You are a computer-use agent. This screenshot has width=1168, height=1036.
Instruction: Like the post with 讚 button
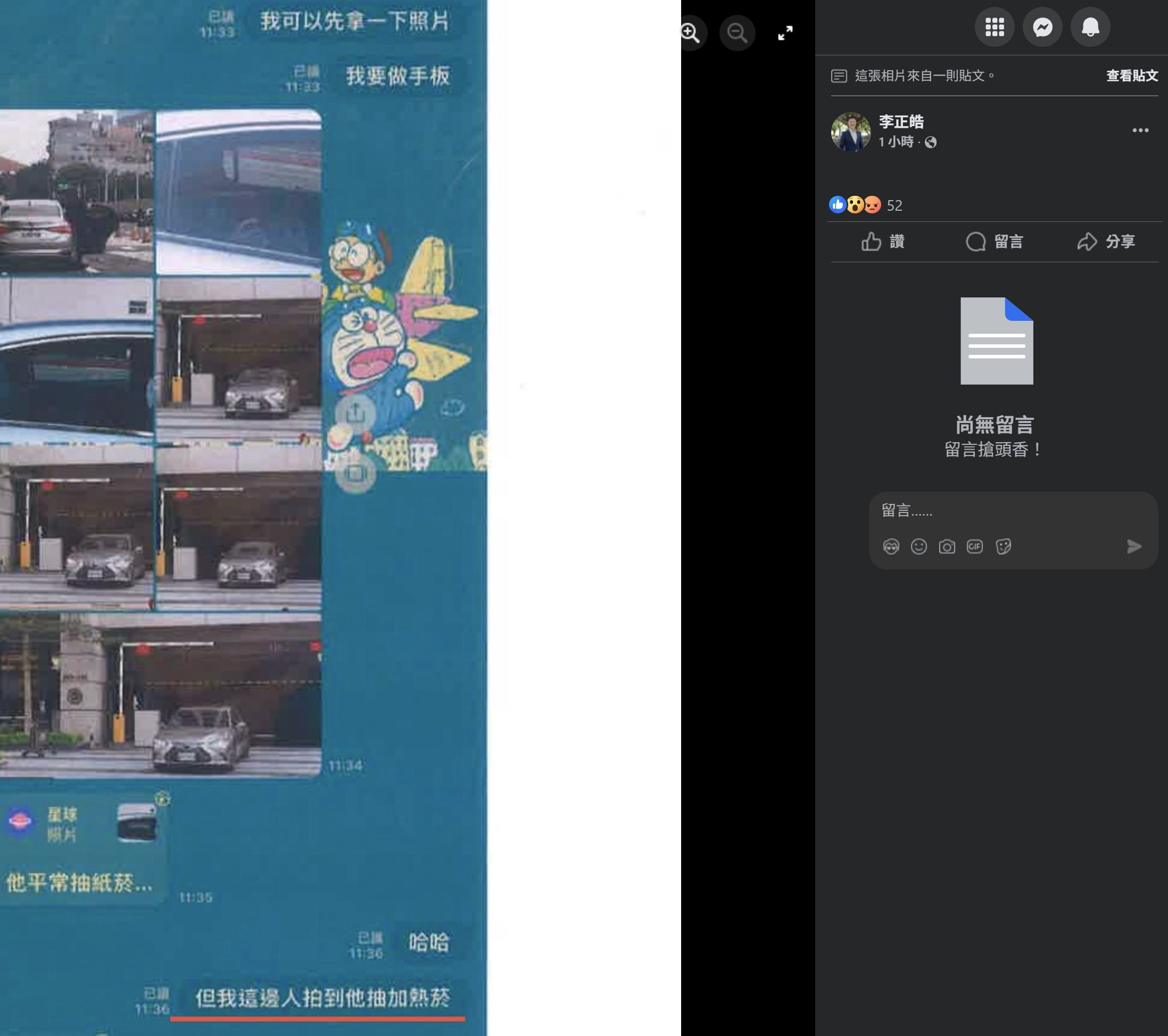point(883,242)
